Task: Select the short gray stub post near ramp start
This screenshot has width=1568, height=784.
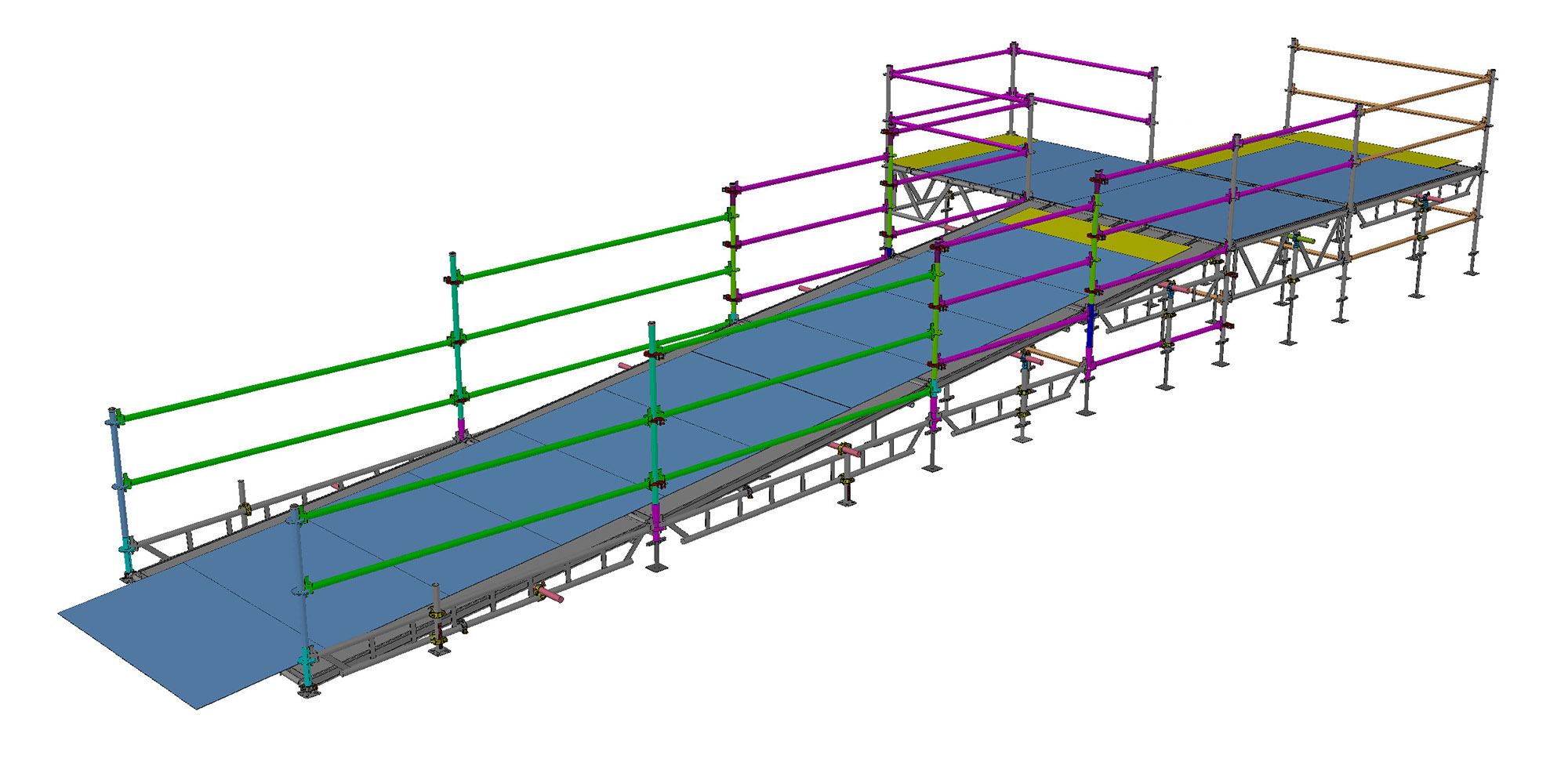Action: tap(243, 494)
